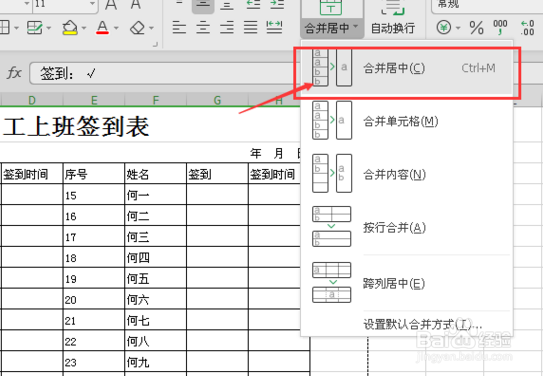Apply the red font color letter A
This screenshot has height=376, width=543.
103,28
